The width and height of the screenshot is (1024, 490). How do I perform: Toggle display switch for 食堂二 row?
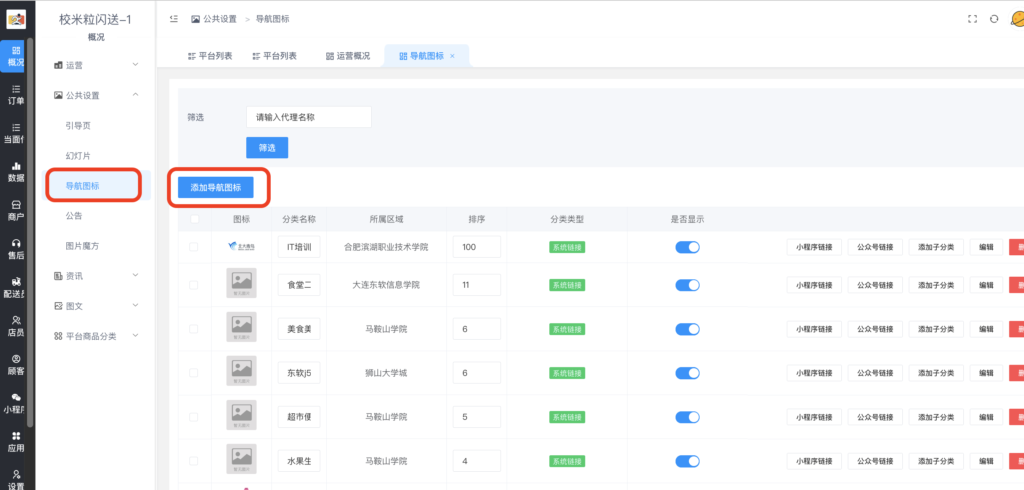[x=687, y=285]
